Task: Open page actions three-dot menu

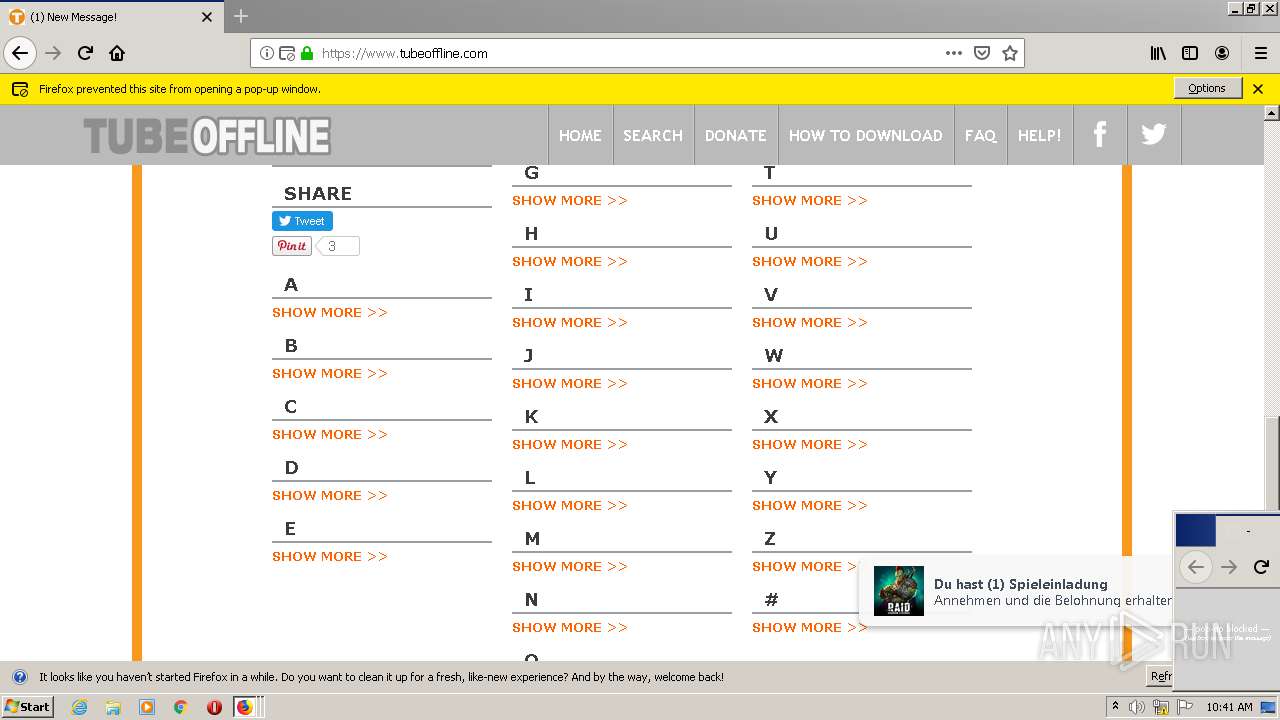Action: point(954,53)
